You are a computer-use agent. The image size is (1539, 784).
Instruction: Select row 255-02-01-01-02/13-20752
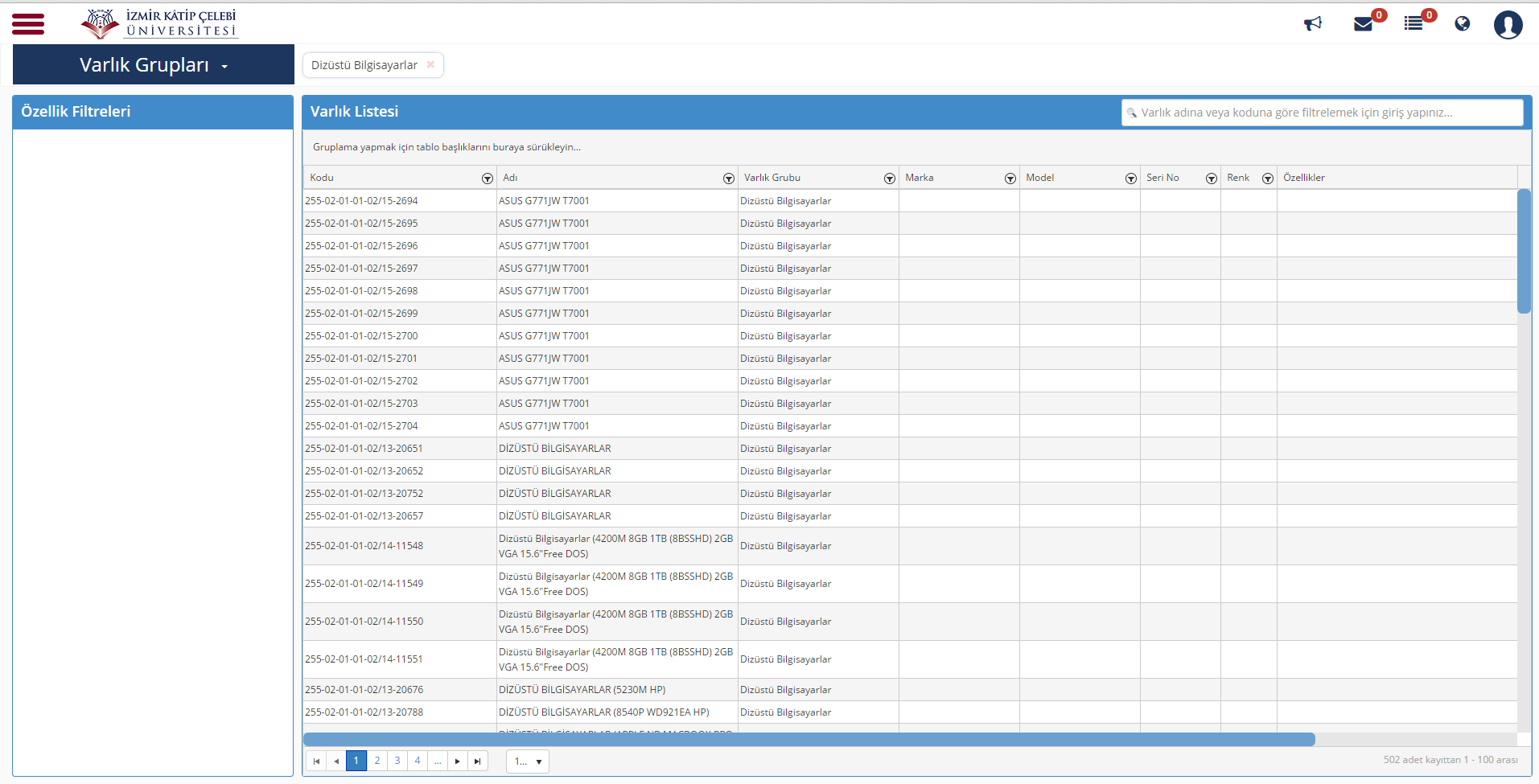[910, 494]
